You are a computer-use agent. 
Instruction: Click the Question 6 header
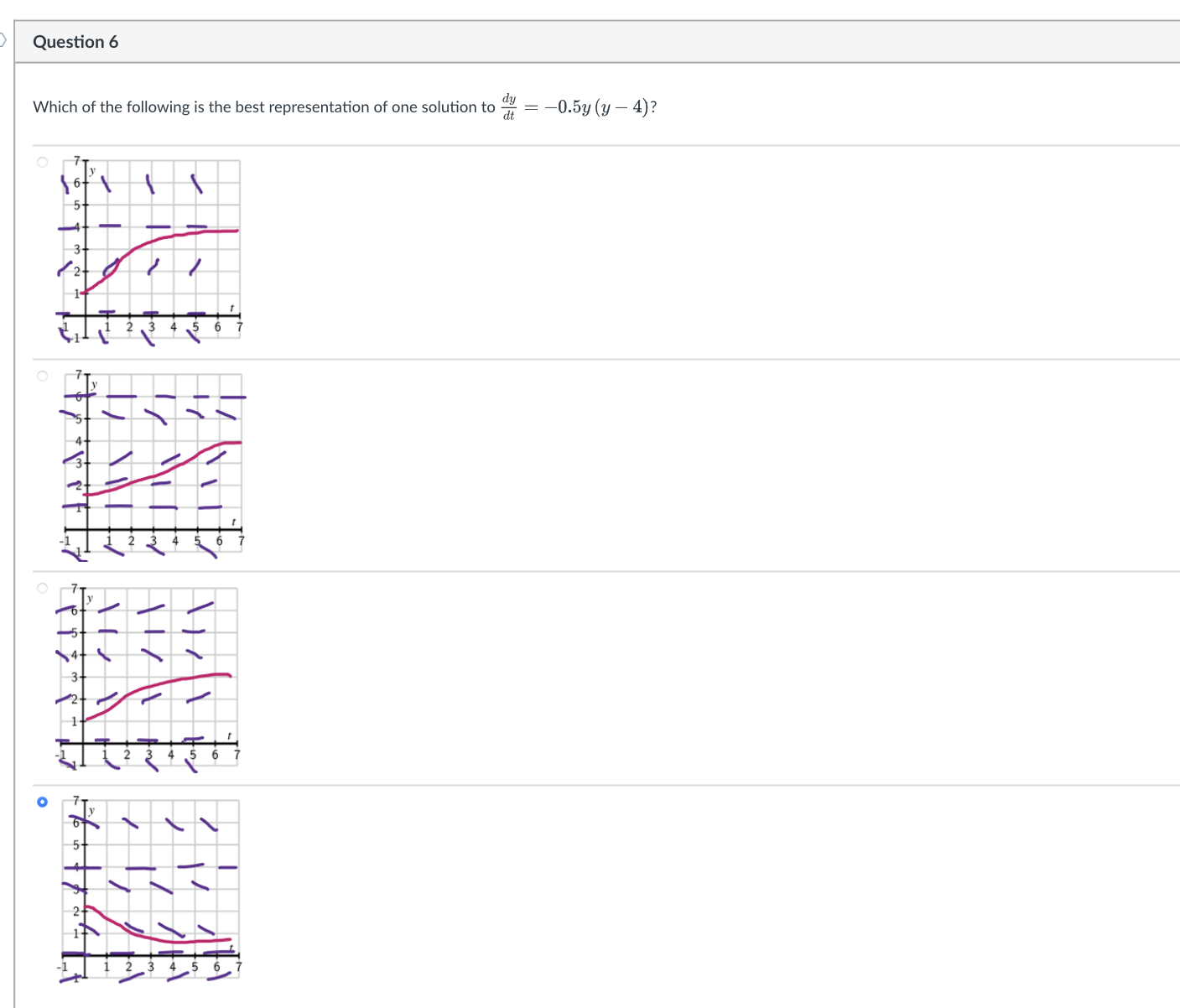tap(76, 41)
